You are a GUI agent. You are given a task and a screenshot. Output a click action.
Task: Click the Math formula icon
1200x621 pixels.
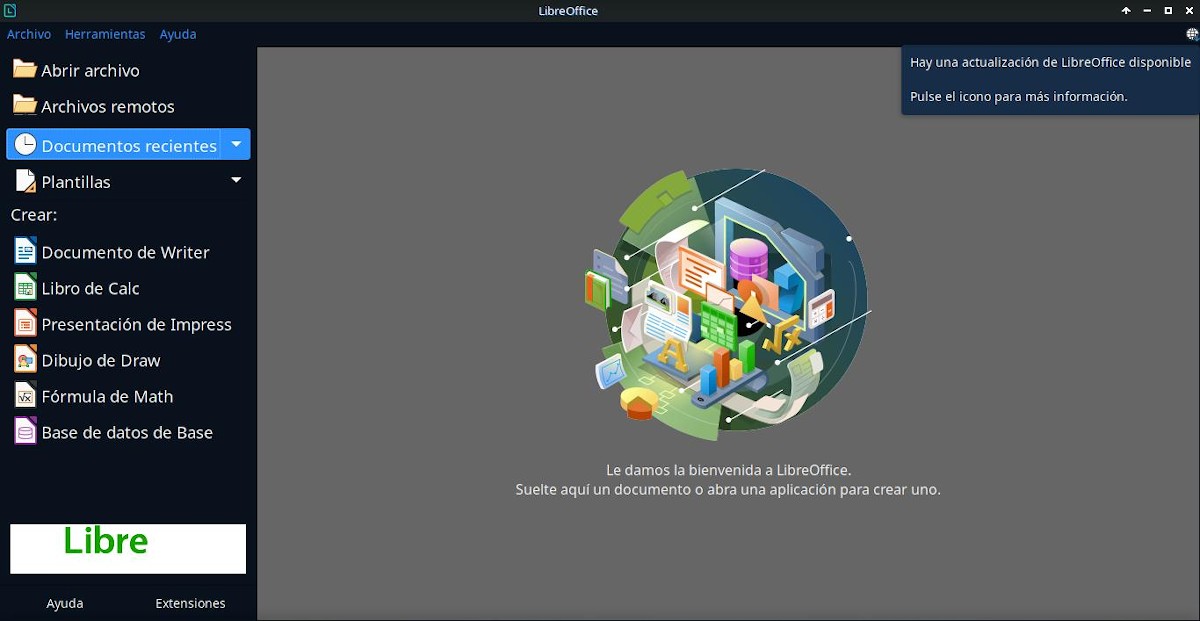pos(25,395)
